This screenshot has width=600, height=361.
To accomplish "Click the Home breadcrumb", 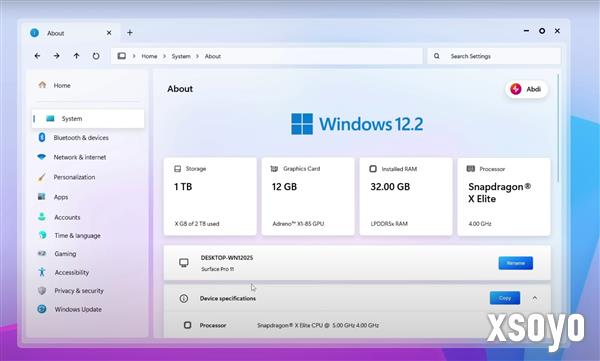I will (x=149, y=56).
